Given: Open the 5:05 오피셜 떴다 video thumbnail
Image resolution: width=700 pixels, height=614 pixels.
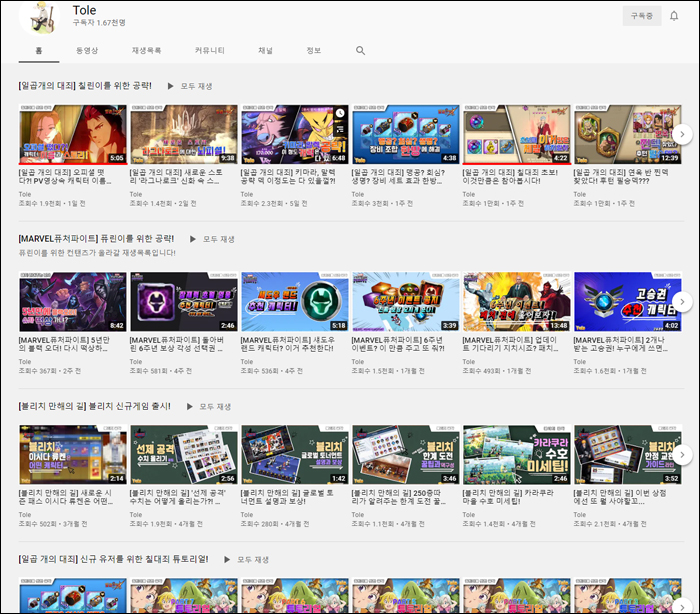Looking at the screenshot, I should pyautogui.click(x=73, y=134).
